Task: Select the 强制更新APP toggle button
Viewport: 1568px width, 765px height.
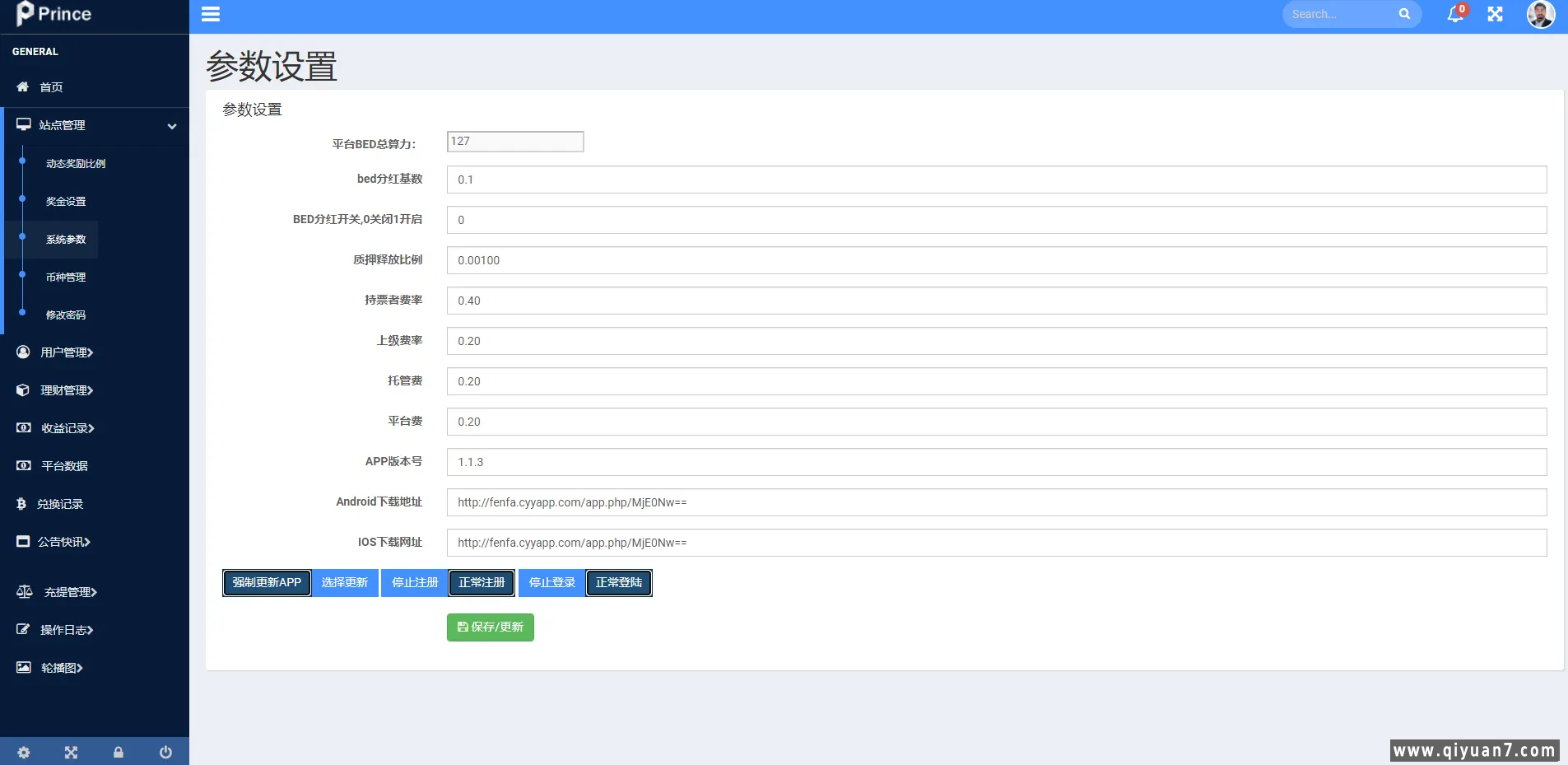Action: pos(267,583)
